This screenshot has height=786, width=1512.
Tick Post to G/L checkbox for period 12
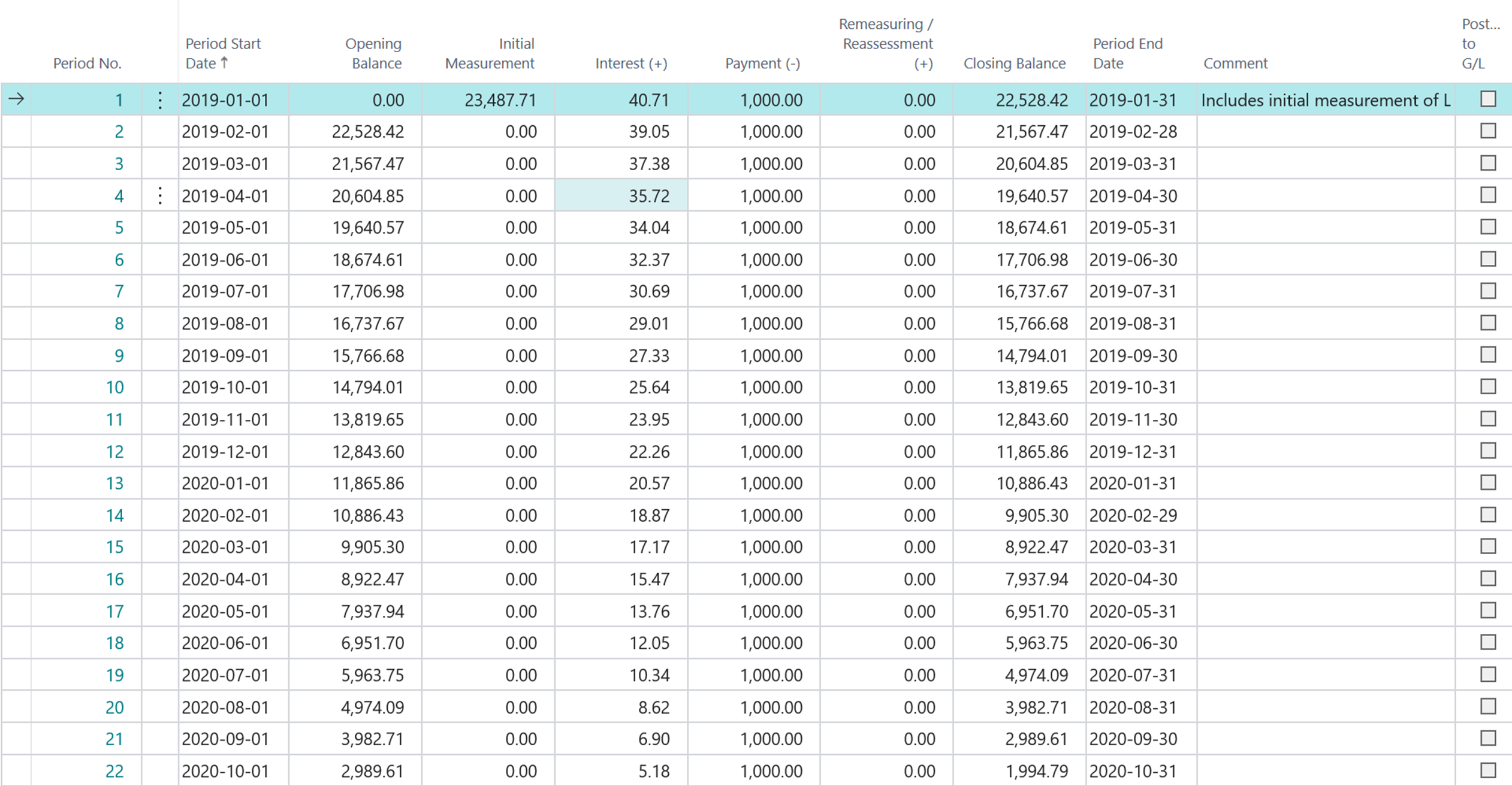[1488, 451]
